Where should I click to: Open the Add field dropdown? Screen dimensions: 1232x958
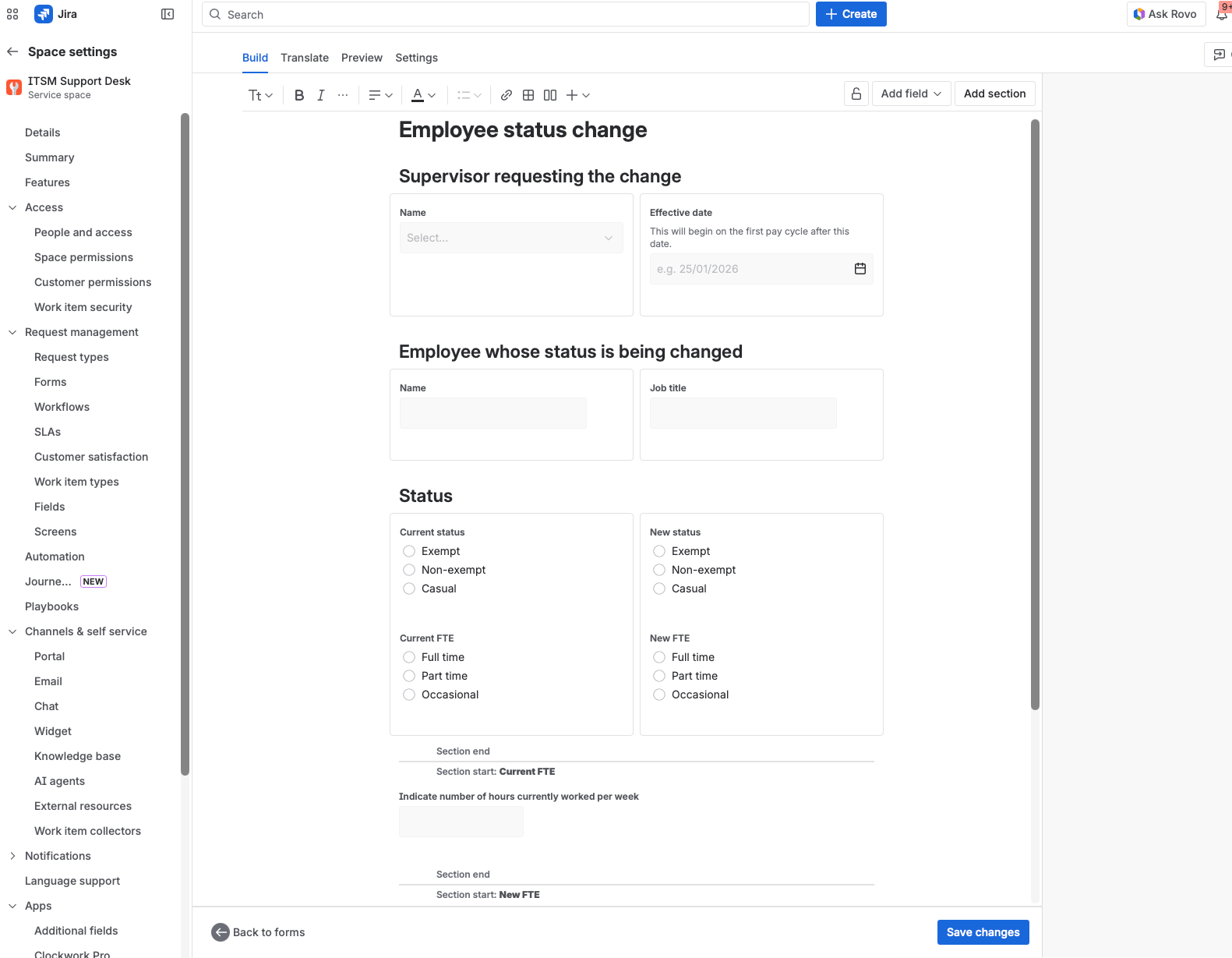[911, 94]
